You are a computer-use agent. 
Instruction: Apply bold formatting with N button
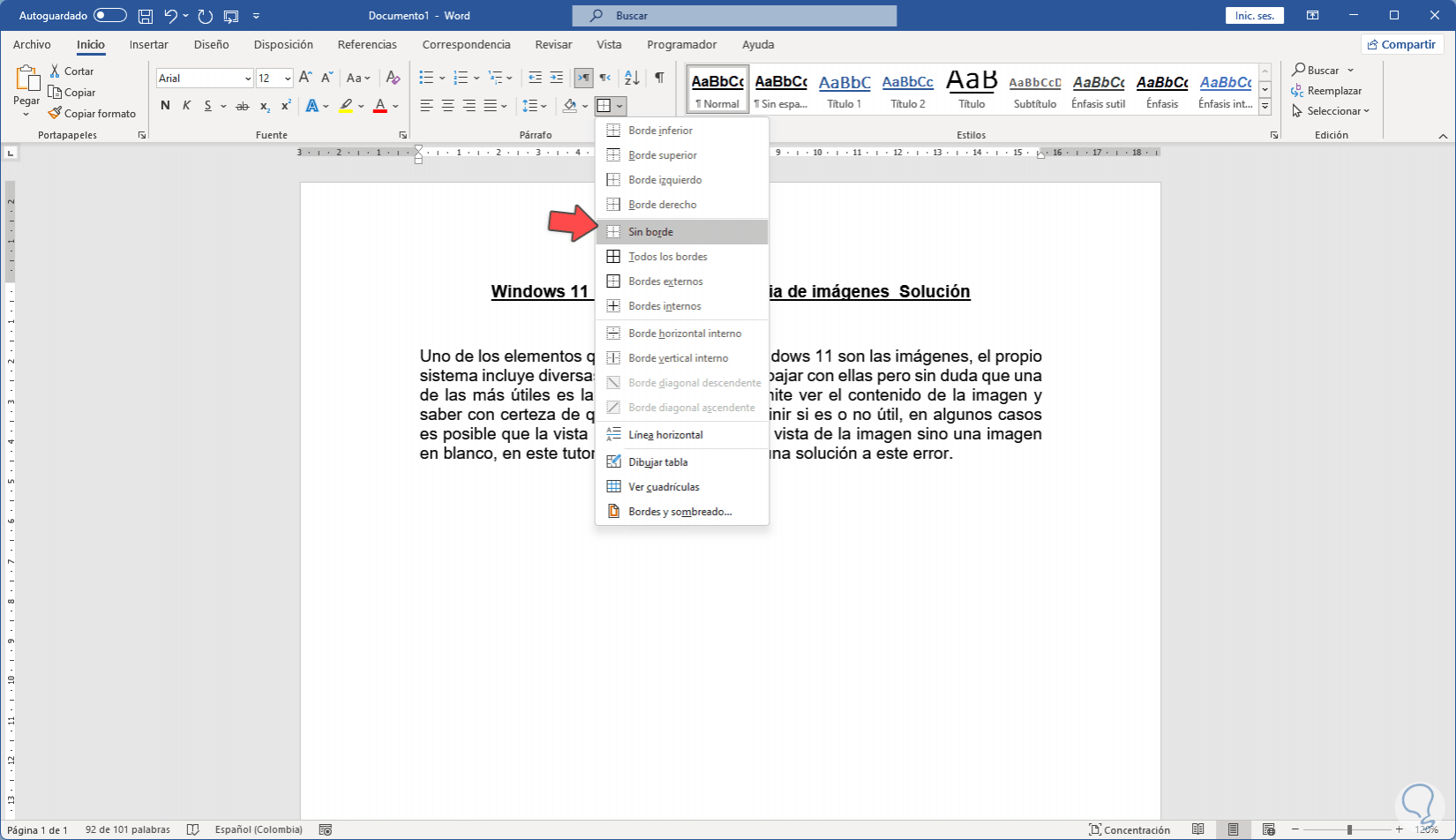click(165, 106)
